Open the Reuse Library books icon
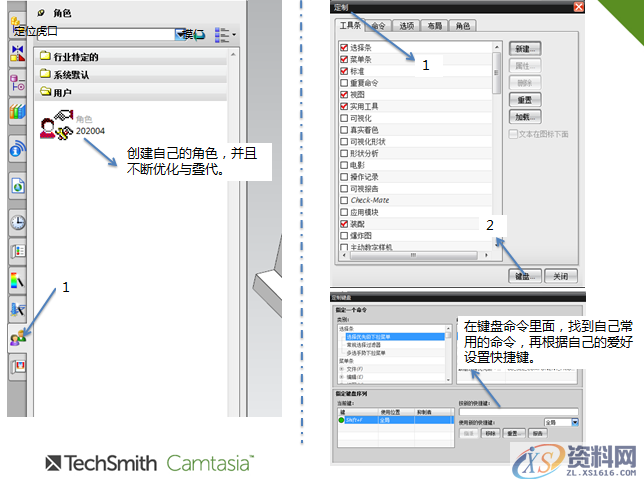644x486 pixels. pyautogui.click(x=18, y=112)
